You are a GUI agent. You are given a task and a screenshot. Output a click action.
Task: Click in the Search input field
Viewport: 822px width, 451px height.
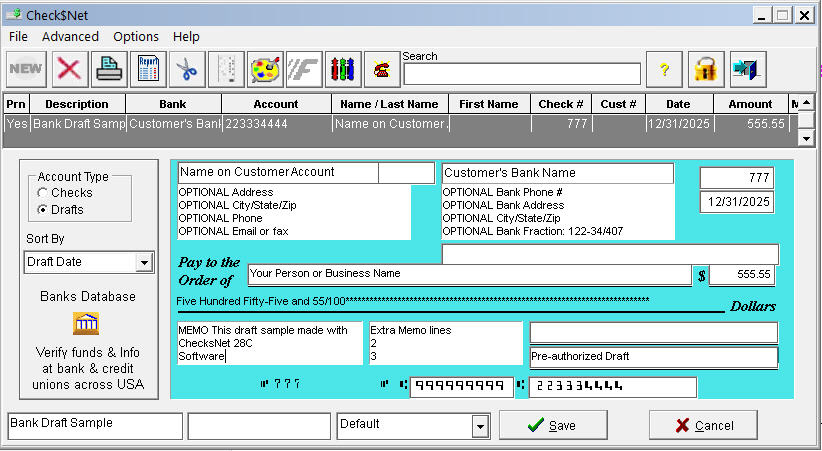(521, 74)
